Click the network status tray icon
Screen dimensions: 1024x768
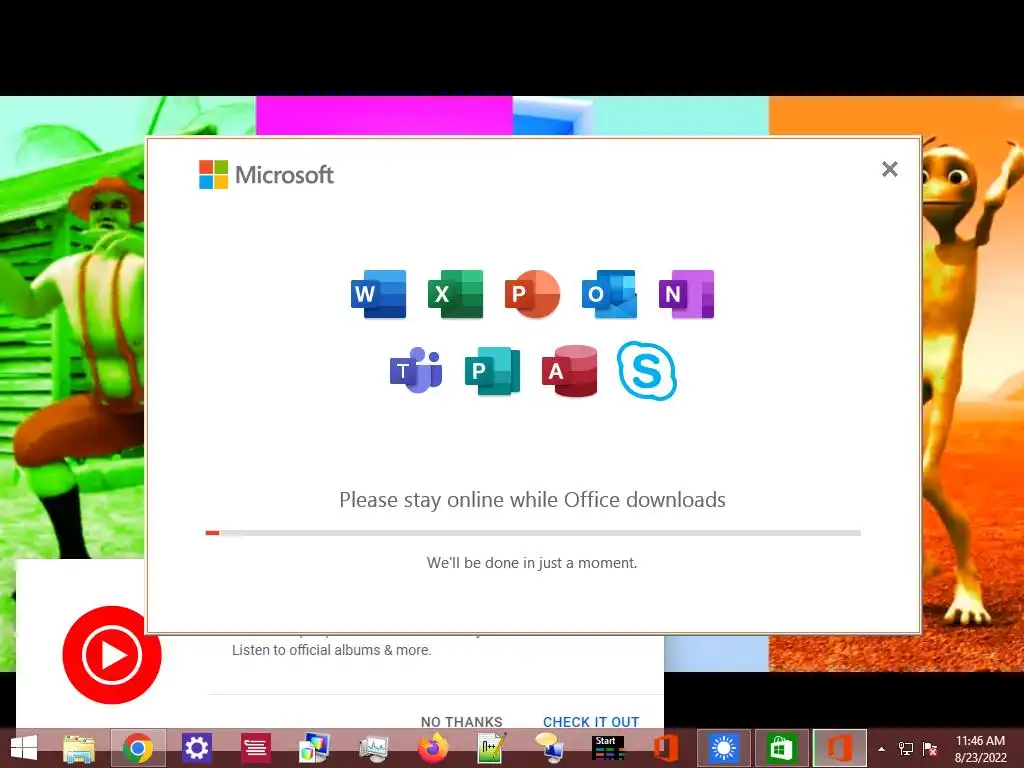point(906,749)
